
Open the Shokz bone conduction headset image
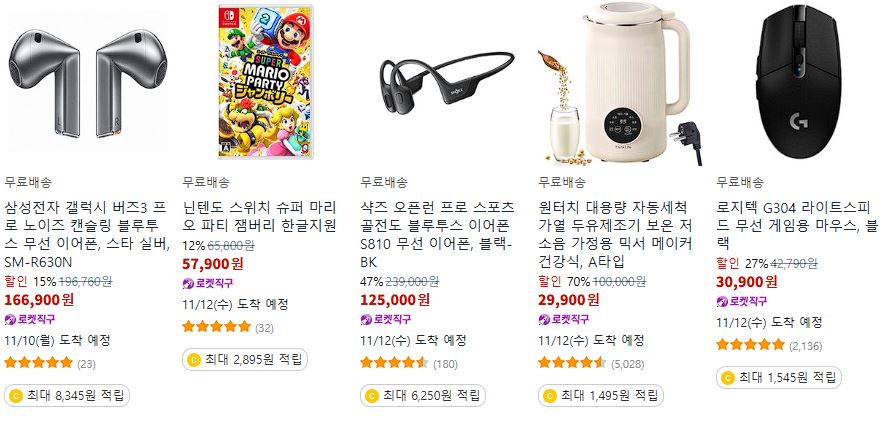(x=447, y=80)
